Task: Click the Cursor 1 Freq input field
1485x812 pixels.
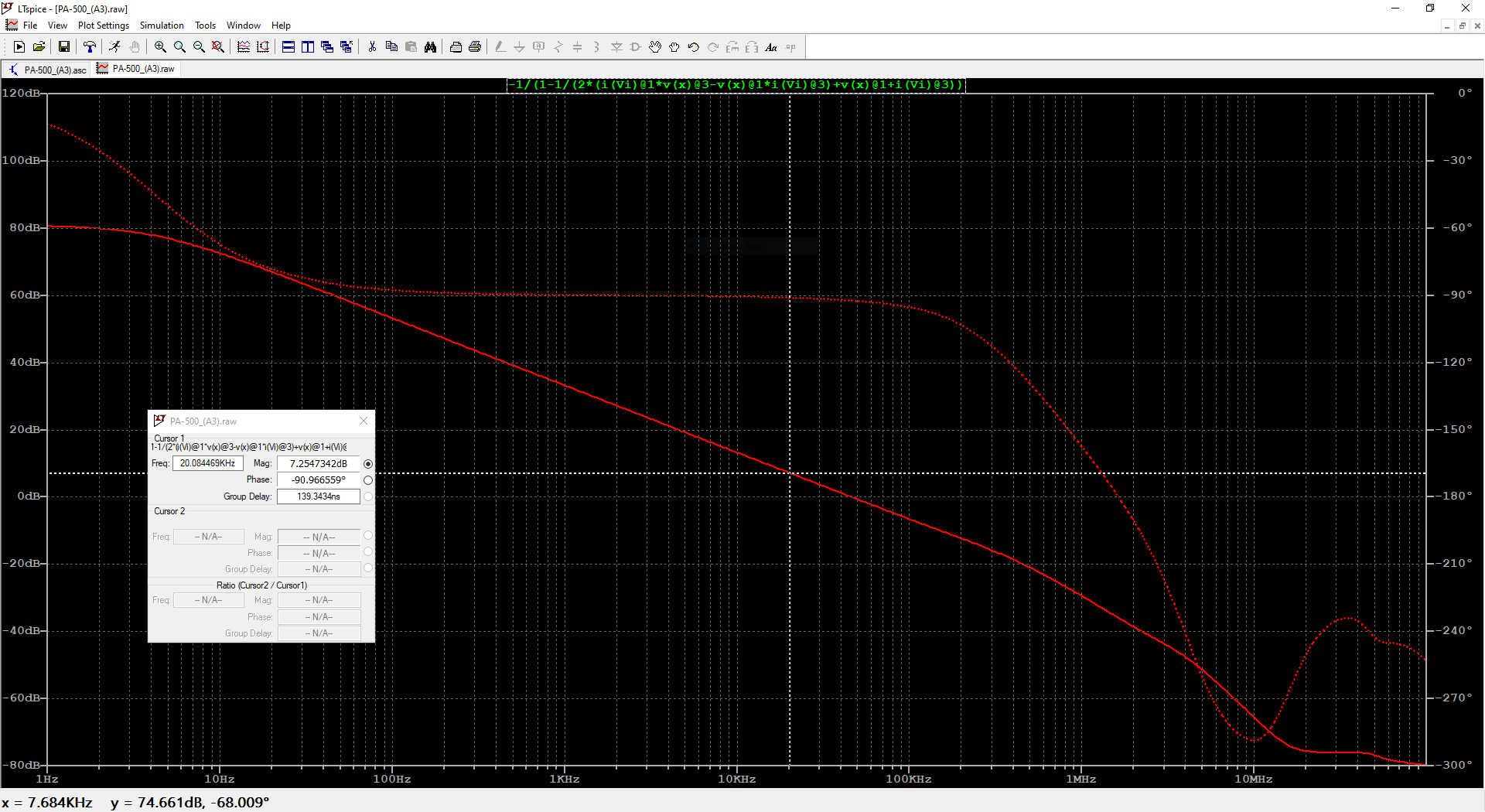Action: 207,463
